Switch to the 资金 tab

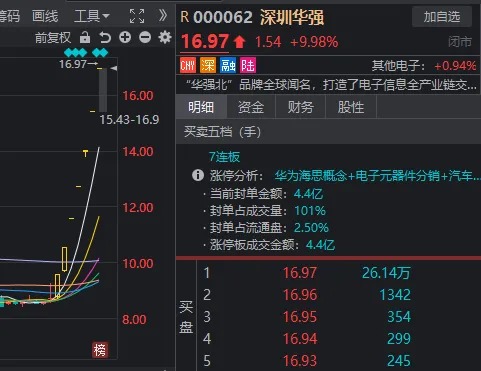coord(251,107)
